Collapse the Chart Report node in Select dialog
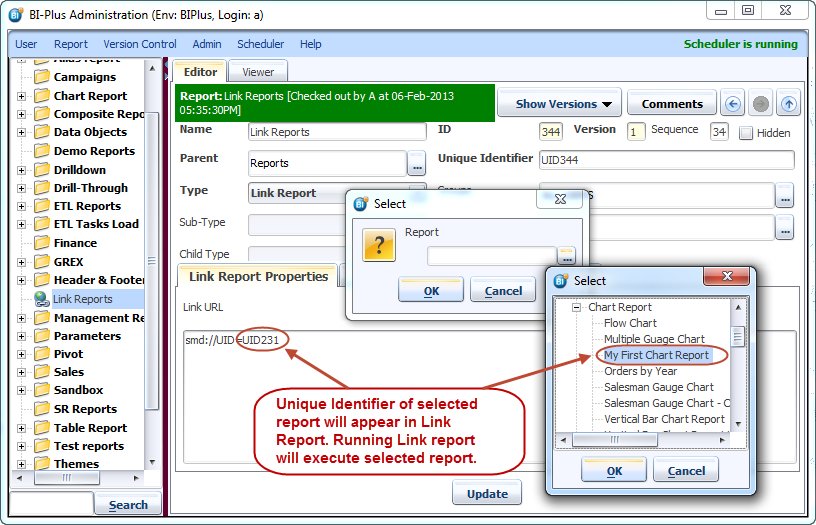The width and height of the screenshot is (816, 525). pos(576,308)
